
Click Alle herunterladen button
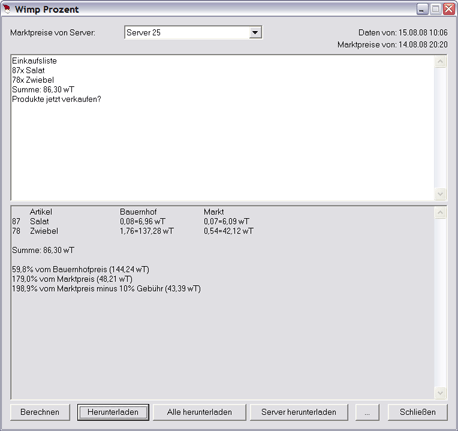(199, 412)
